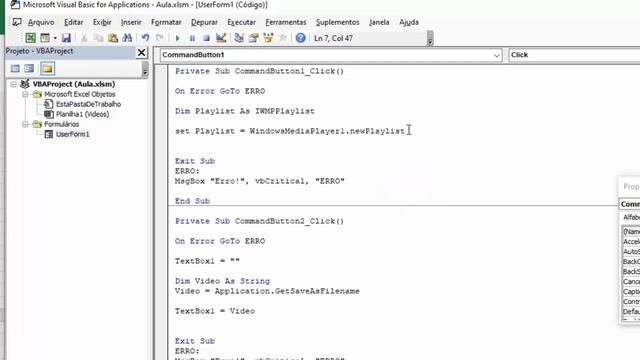This screenshot has height=360, width=640.
Task: Select VBAProject (Aula.xlsm) in project tree
Action: coord(74,84)
